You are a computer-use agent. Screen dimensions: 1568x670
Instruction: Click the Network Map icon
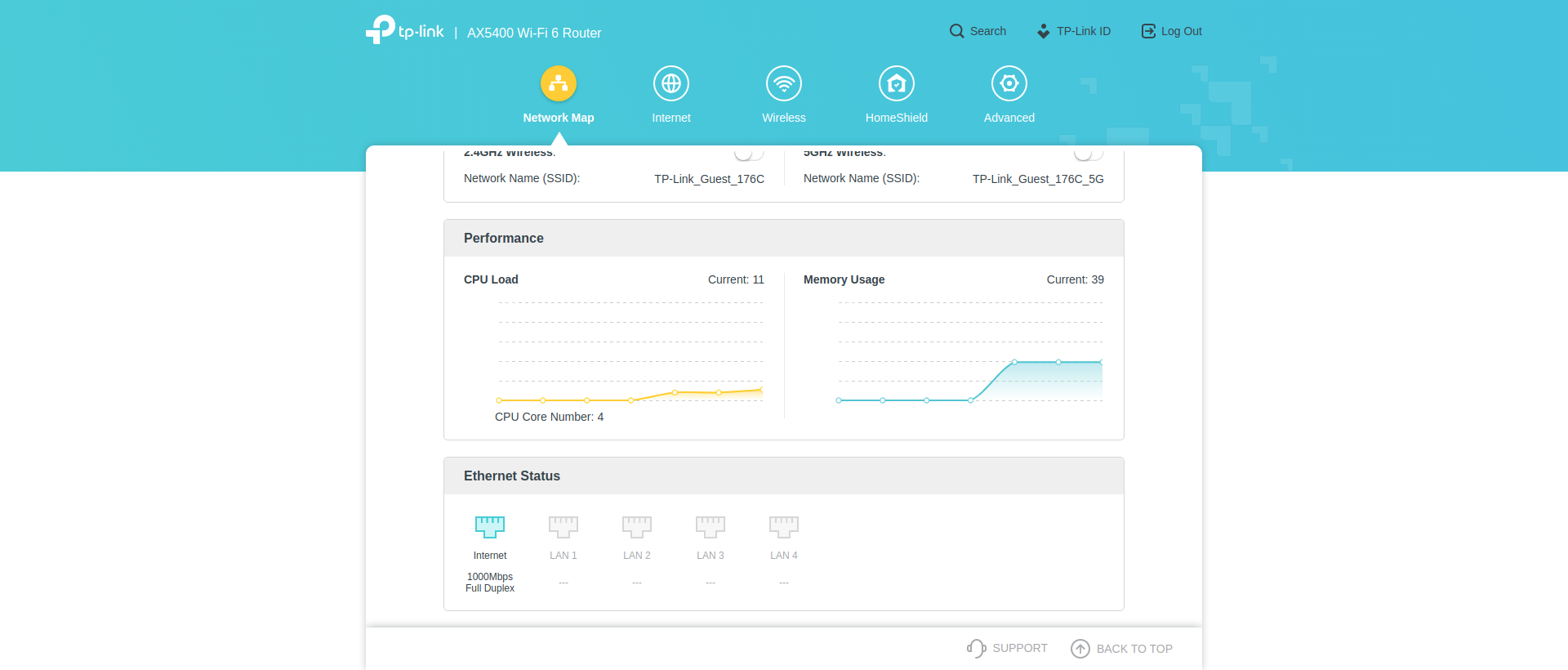pyautogui.click(x=559, y=83)
